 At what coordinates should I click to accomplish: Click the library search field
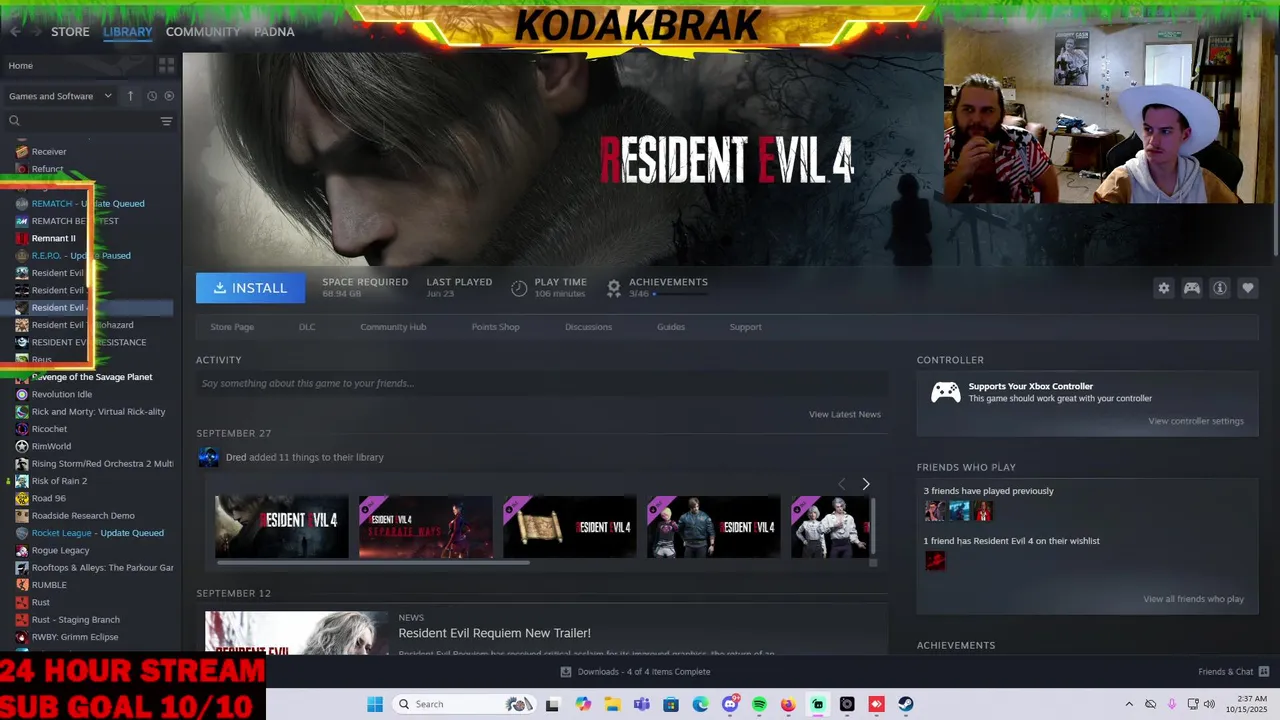tap(80, 121)
